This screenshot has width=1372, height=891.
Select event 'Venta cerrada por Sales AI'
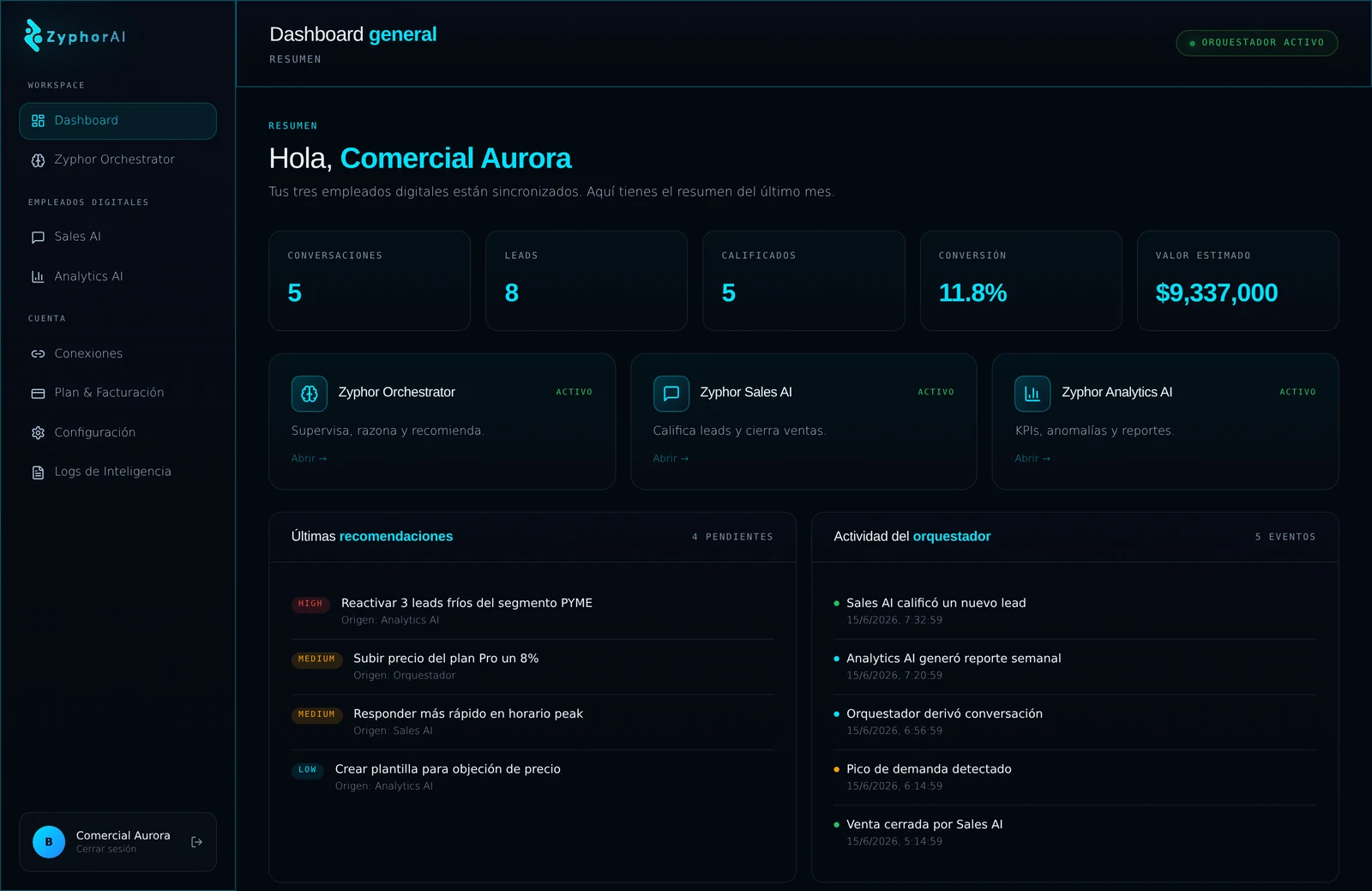(x=924, y=824)
